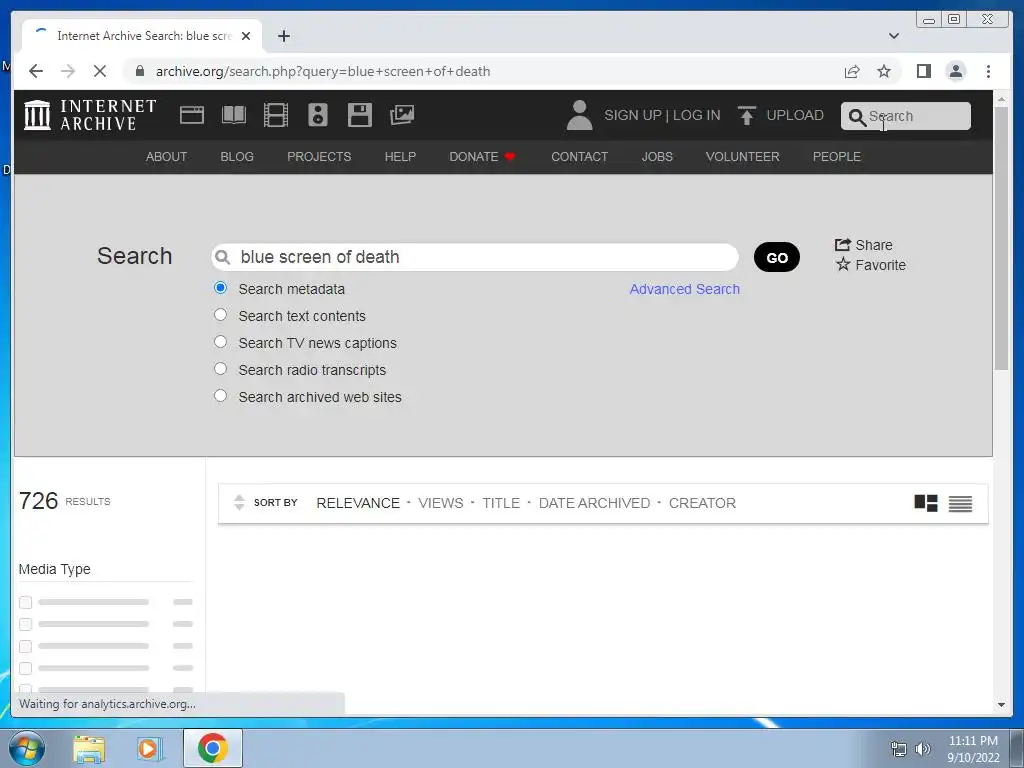The height and width of the screenshot is (768, 1024).
Task: Click the Chrome taskbar icon
Action: tap(212, 748)
